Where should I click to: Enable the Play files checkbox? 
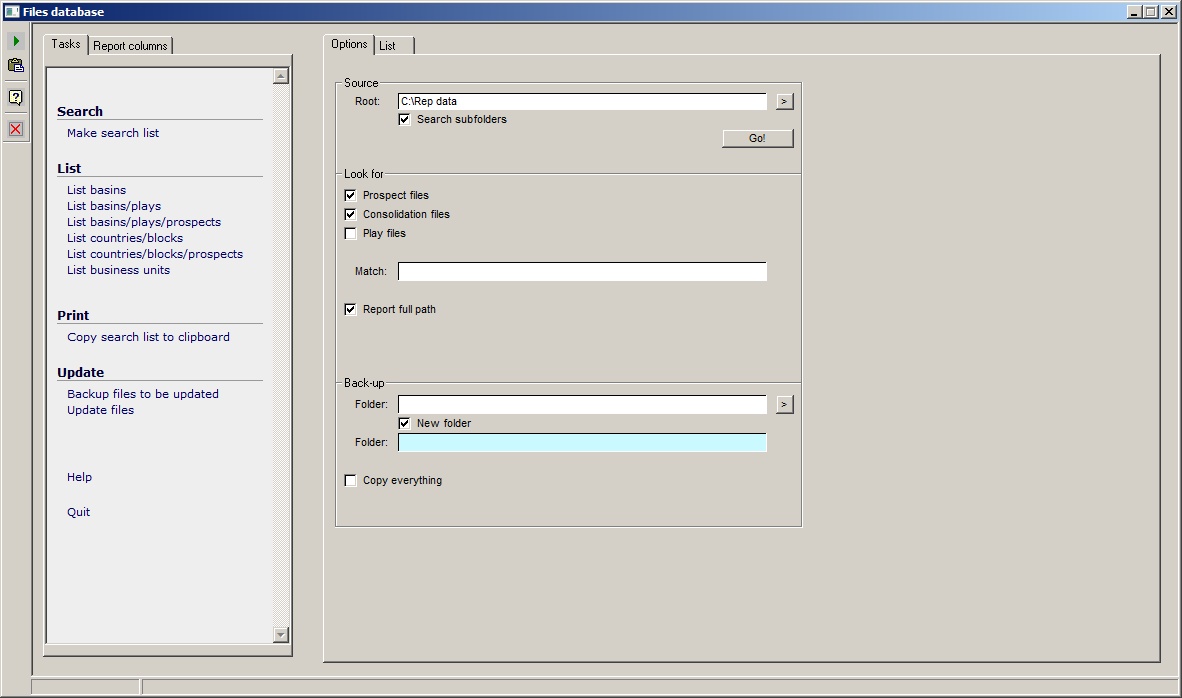(x=350, y=233)
